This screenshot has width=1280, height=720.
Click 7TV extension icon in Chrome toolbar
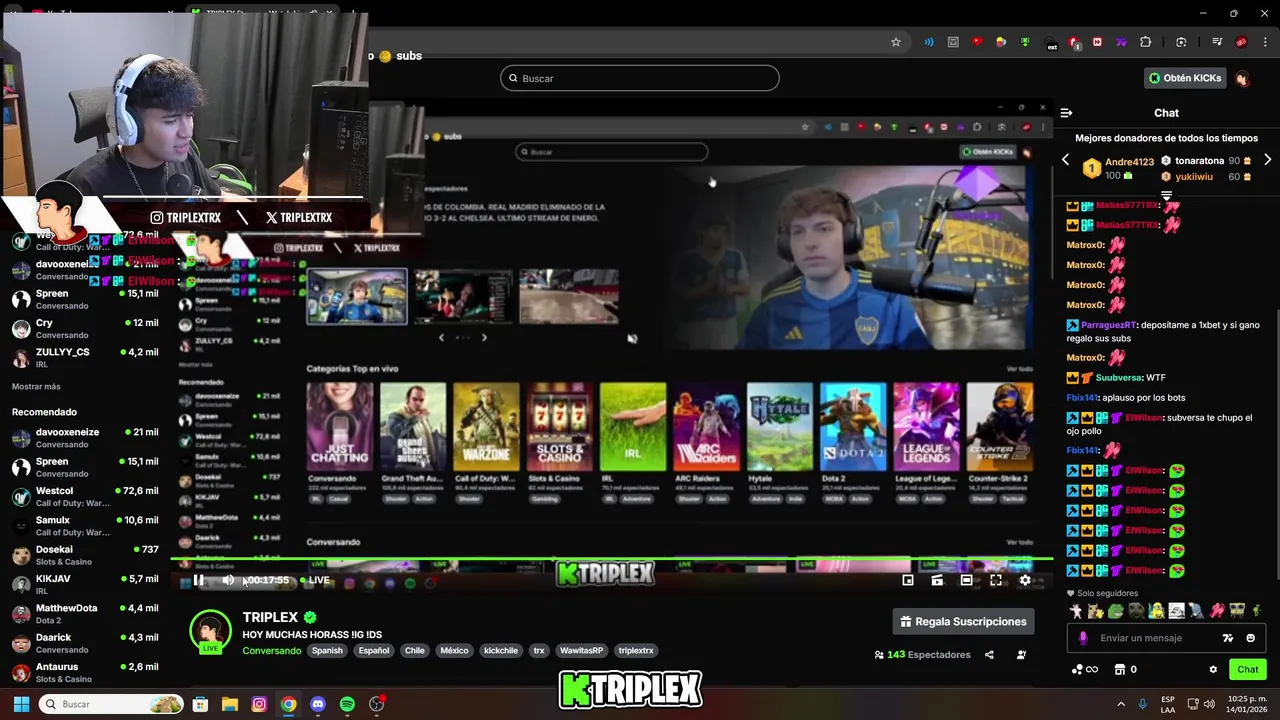(1121, 42)
